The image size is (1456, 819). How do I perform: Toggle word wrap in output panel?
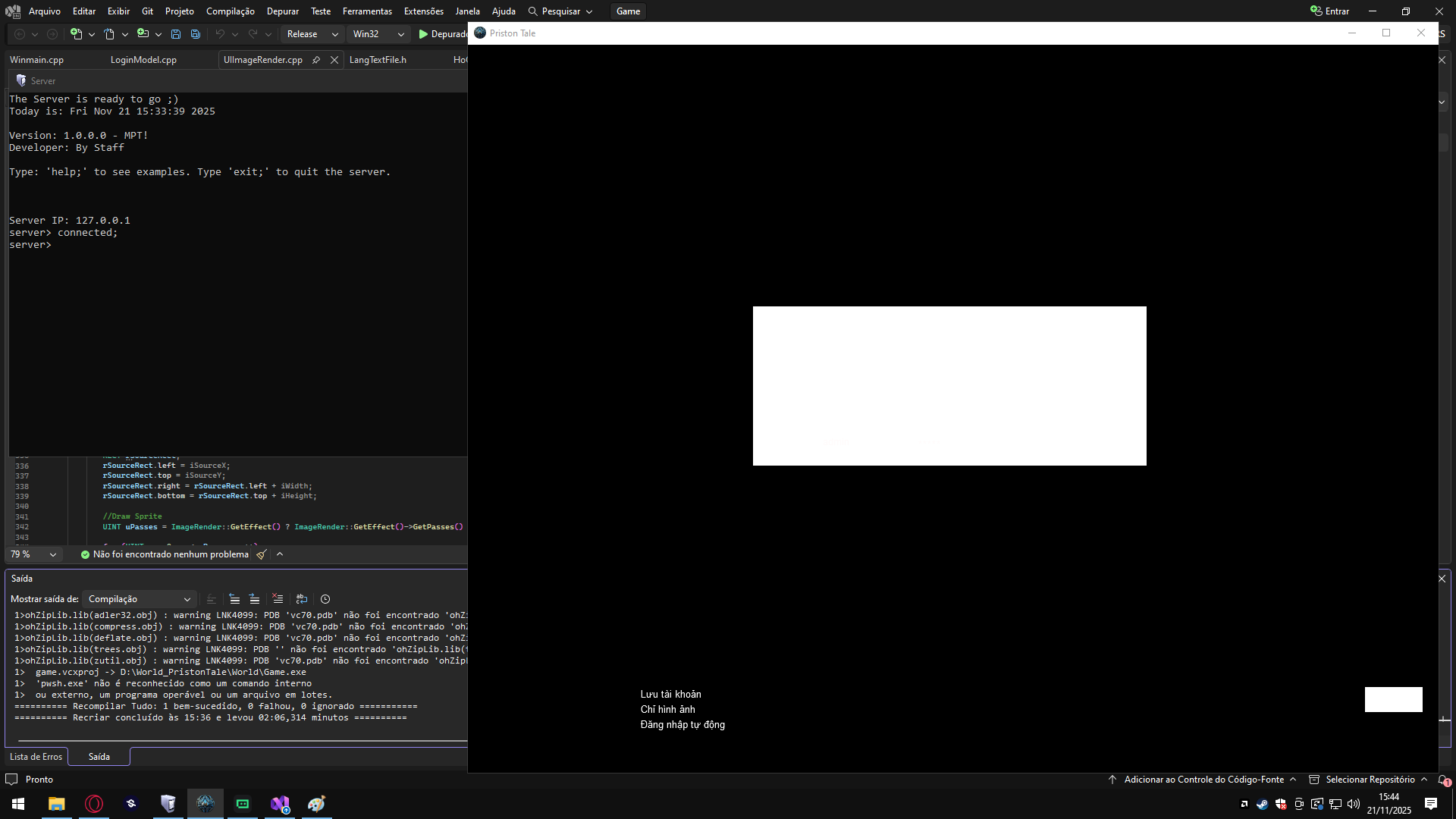click(302, 599)
